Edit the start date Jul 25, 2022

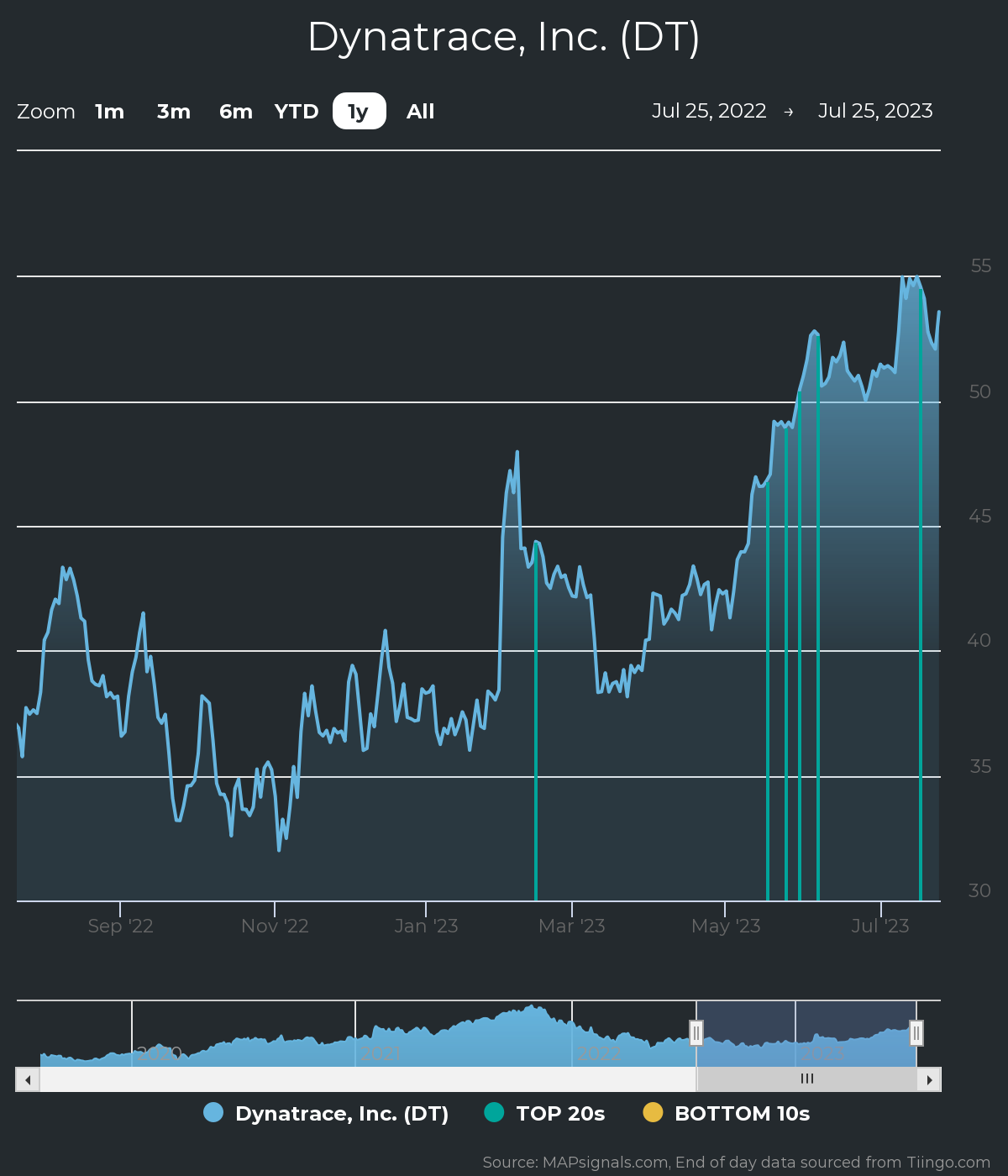pyautogui.click(x=709, y=111)
